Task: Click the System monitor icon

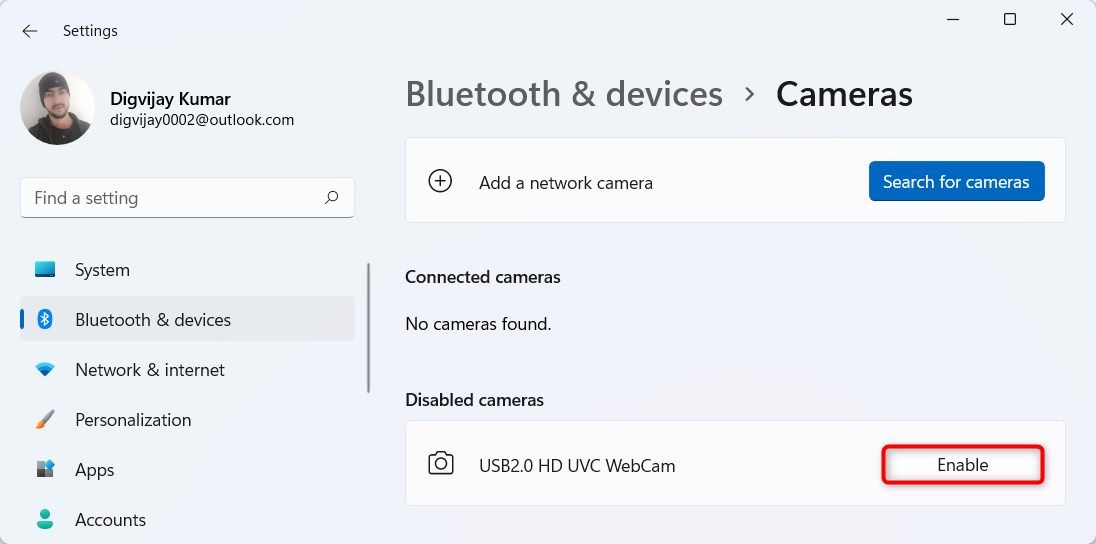Action: pos(45,270)
